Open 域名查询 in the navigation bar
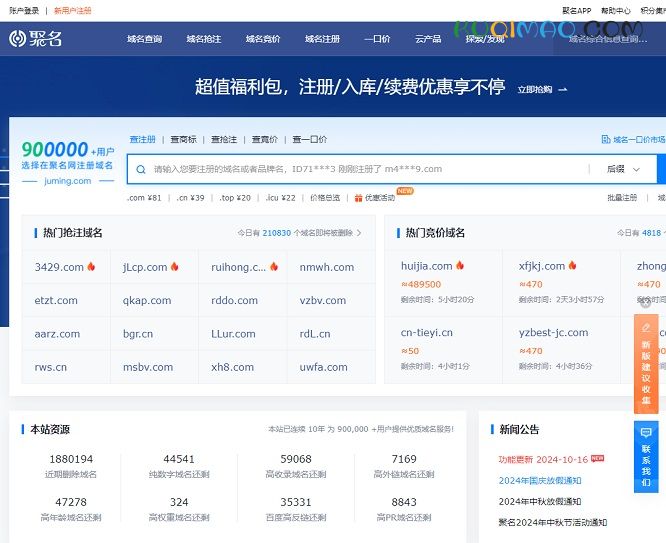The image size is (666, 543). [144, 39]
